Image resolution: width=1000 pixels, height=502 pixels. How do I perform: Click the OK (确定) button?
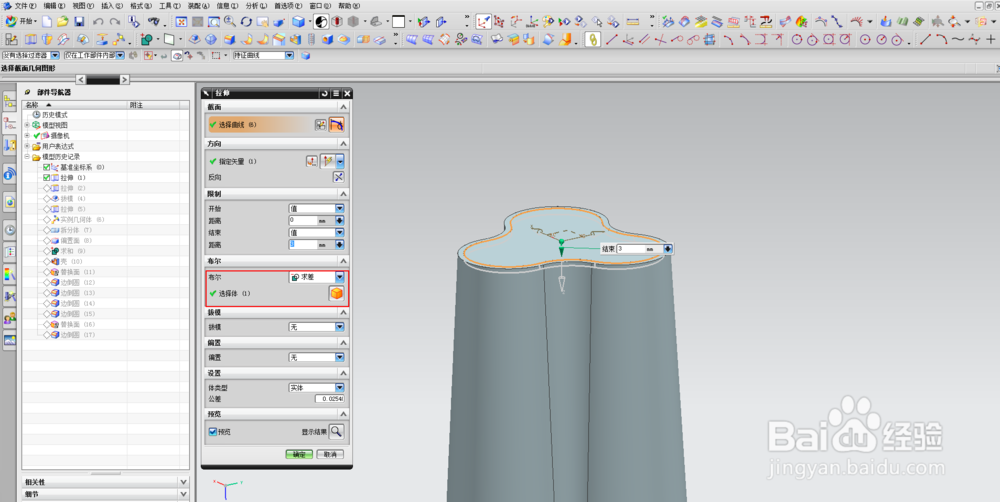[x=299, y=455]
